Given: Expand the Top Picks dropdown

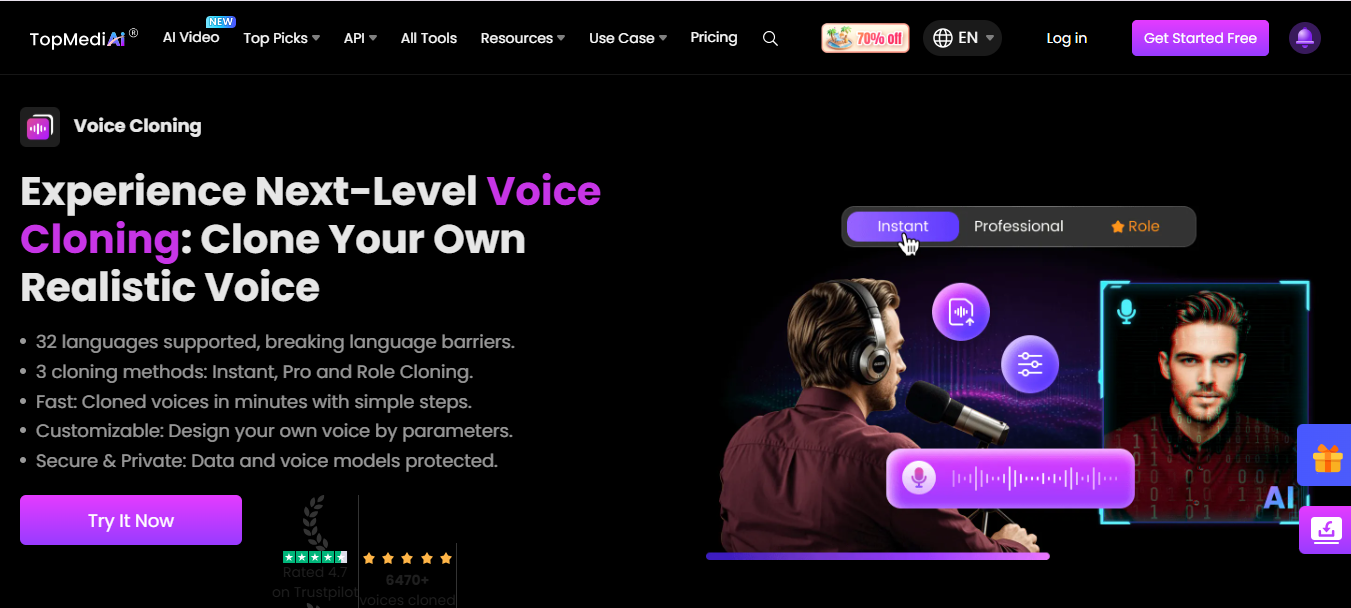Looking at the screenshot, I should [x=282, y=38].
